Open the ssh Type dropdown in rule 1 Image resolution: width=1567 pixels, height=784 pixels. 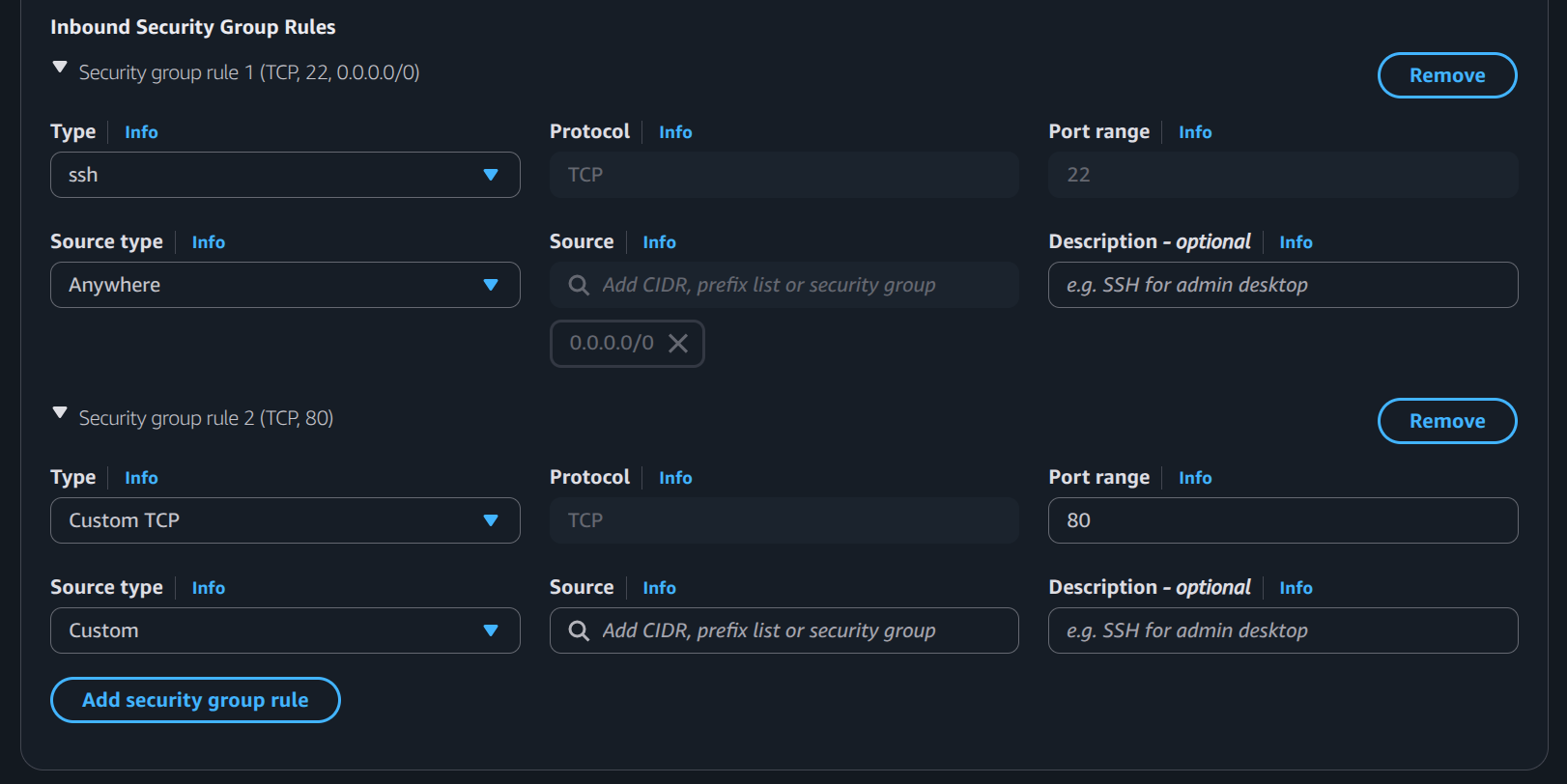[284, 175]
